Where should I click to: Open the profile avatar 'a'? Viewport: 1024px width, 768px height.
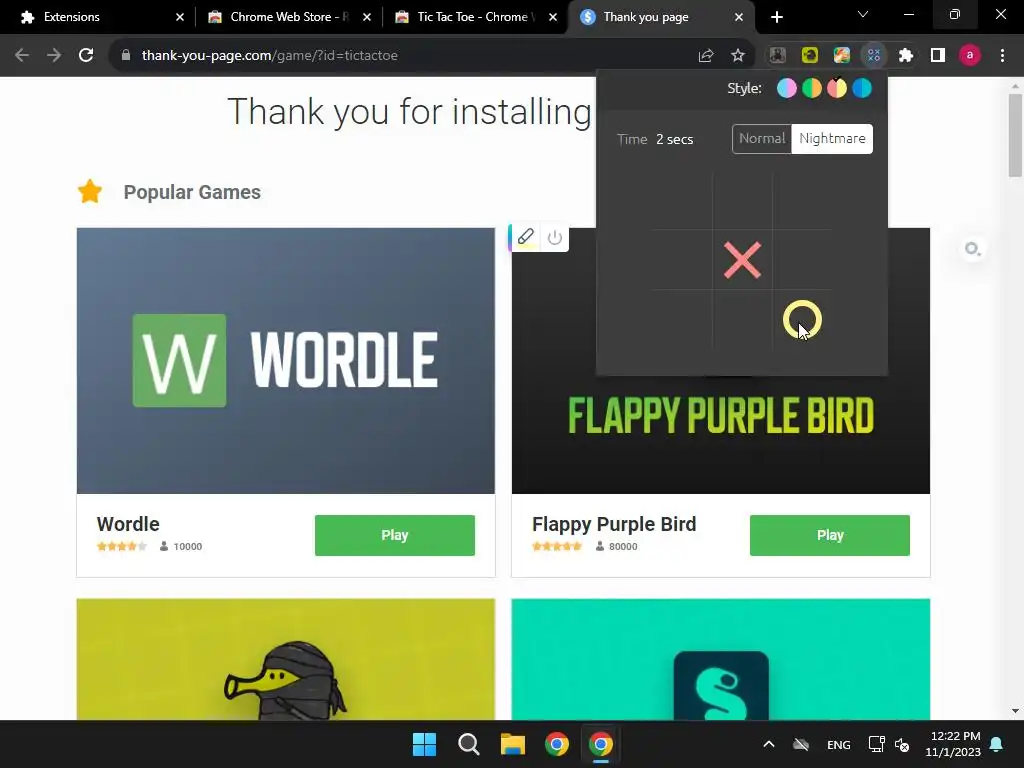point(970,56)
